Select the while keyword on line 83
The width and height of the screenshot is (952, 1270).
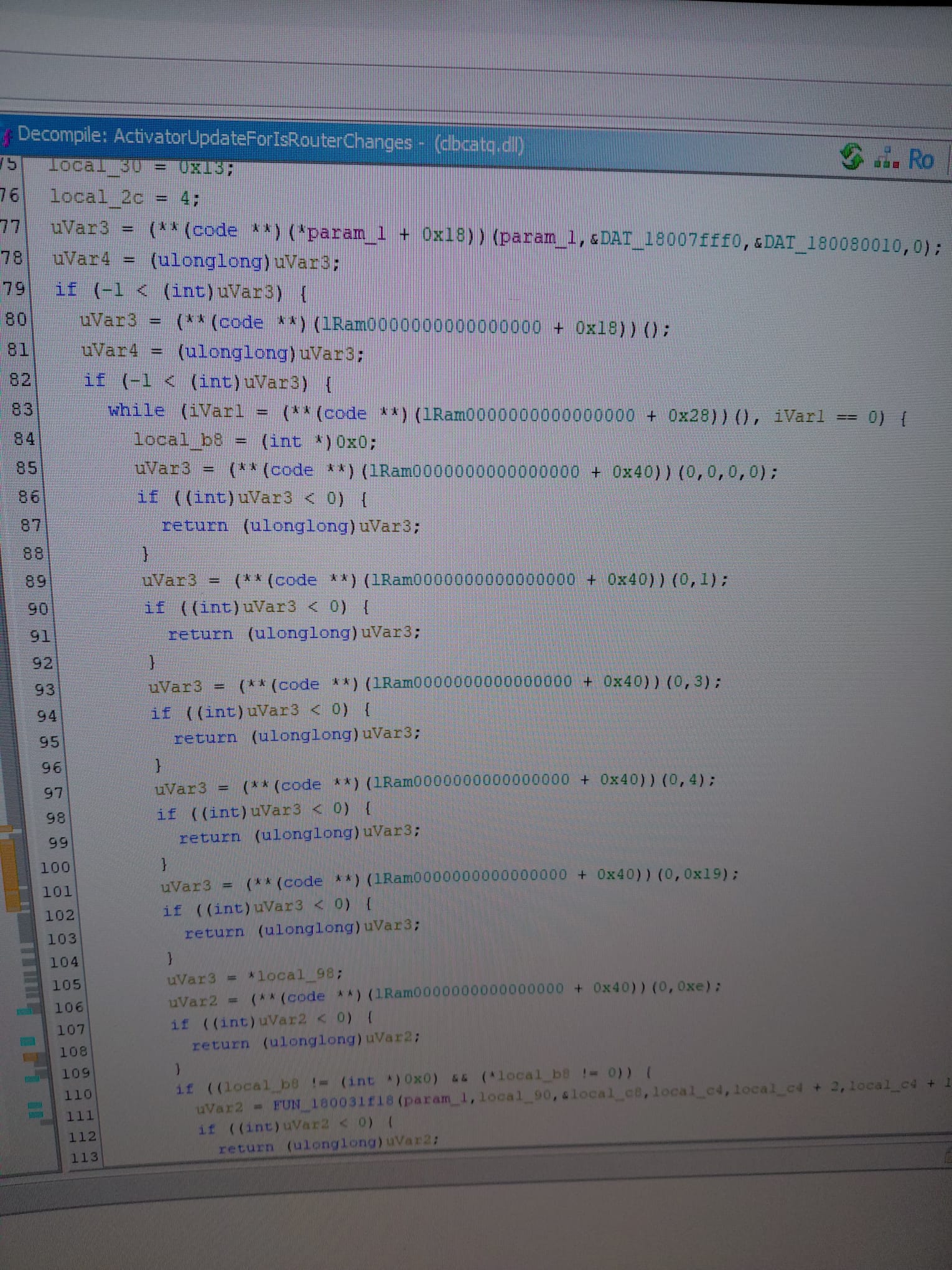click(136, 410)
